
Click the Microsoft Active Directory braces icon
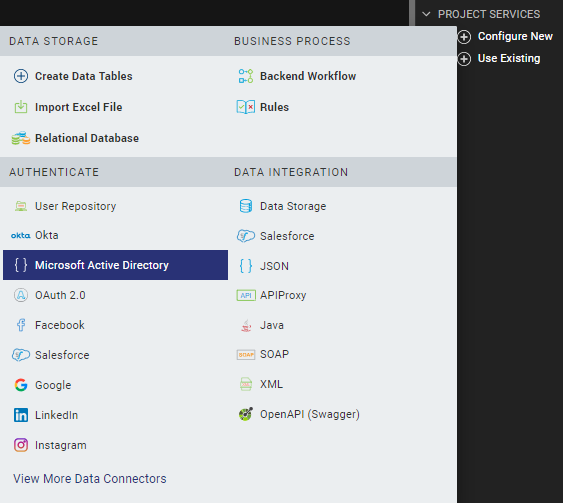click(x=21, y=265)
